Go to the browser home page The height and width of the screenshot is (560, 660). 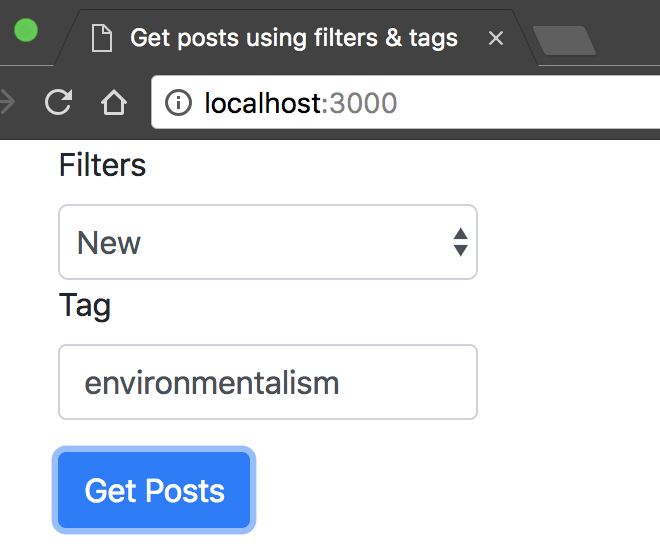point(114,102)
